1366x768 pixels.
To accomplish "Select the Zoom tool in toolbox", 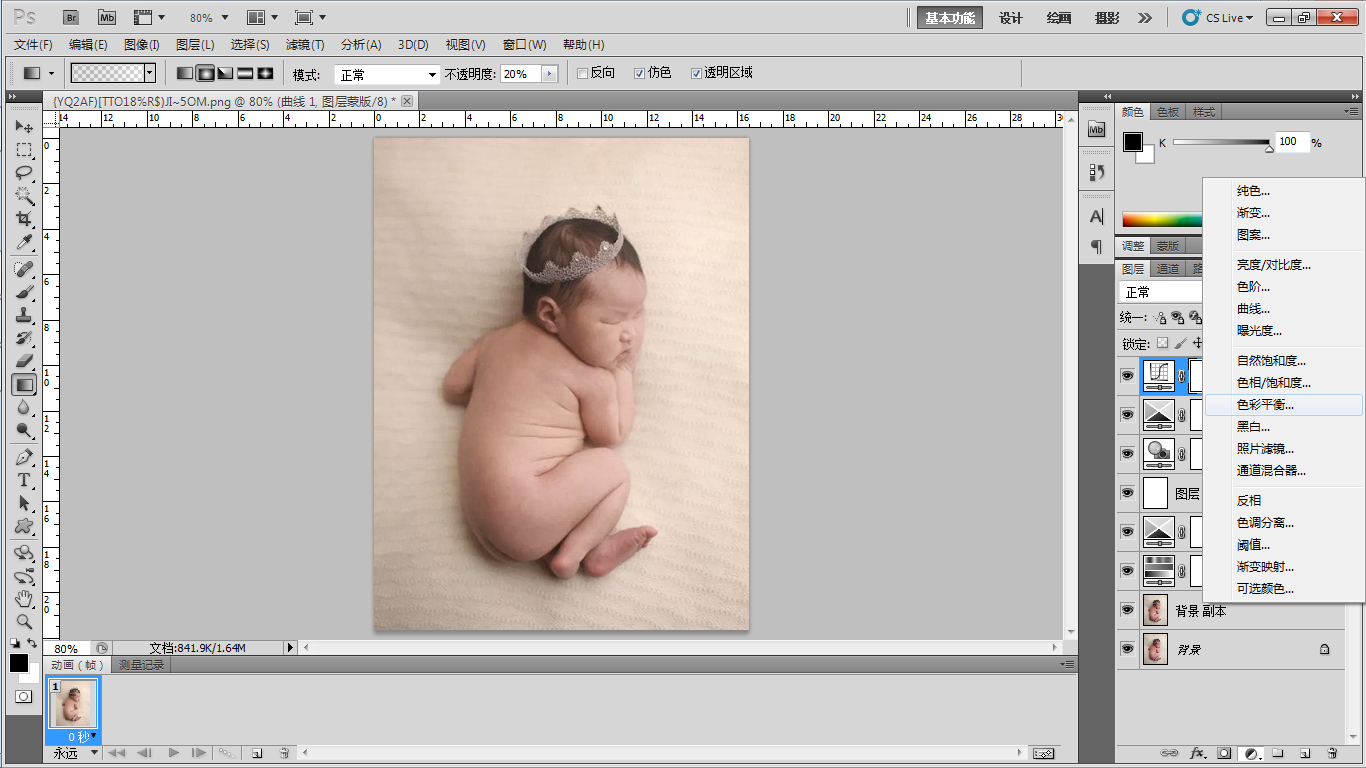I will point(24,621).
